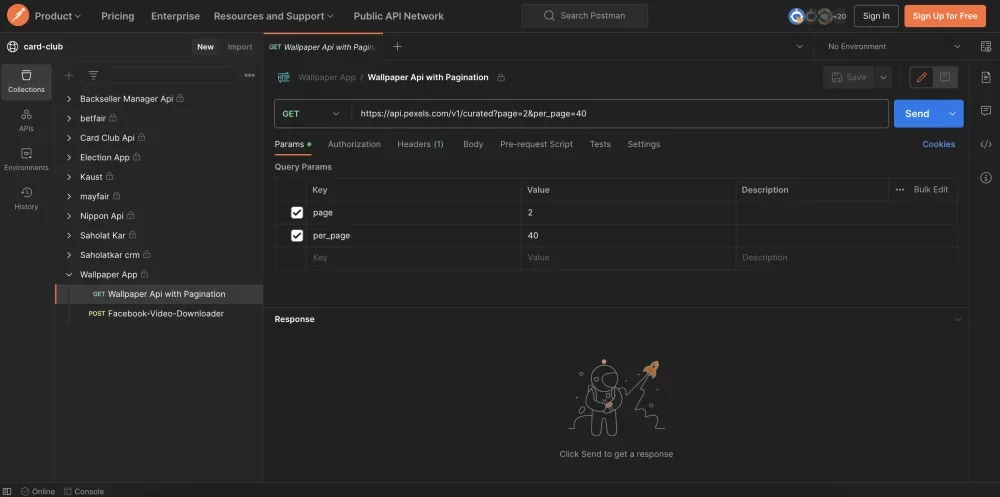Open the GET method dropdown
Viewport: 1000px width, 497px height.
312,114
